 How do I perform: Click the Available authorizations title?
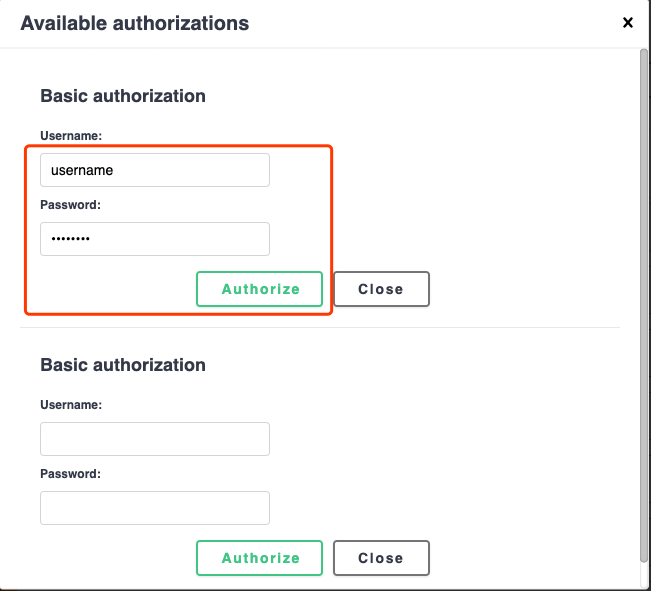135,23
